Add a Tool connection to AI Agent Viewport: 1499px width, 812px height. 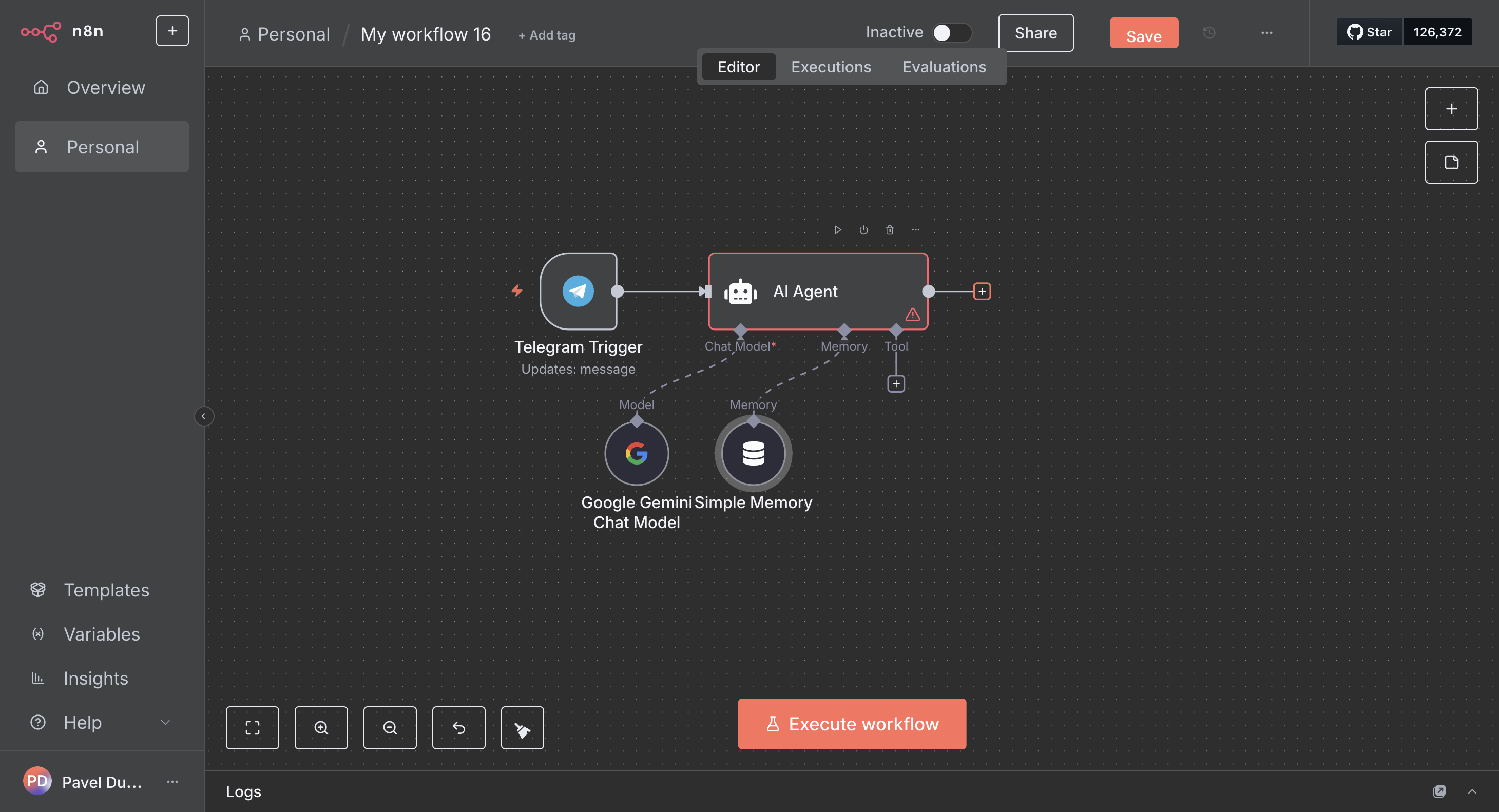[x=896, y=384]
